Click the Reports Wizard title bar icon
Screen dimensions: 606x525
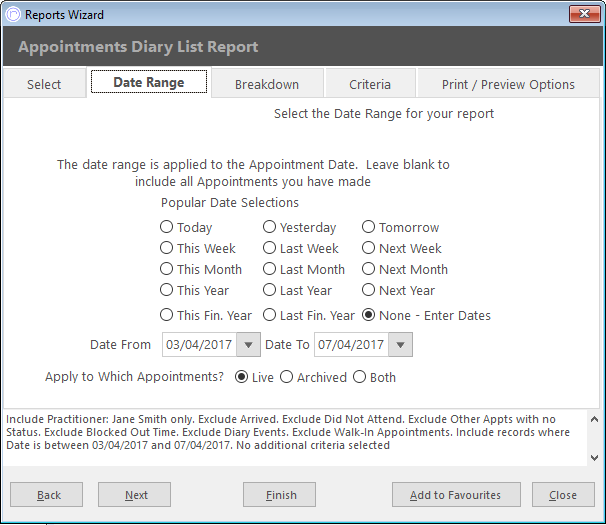(x=13, y=15)
